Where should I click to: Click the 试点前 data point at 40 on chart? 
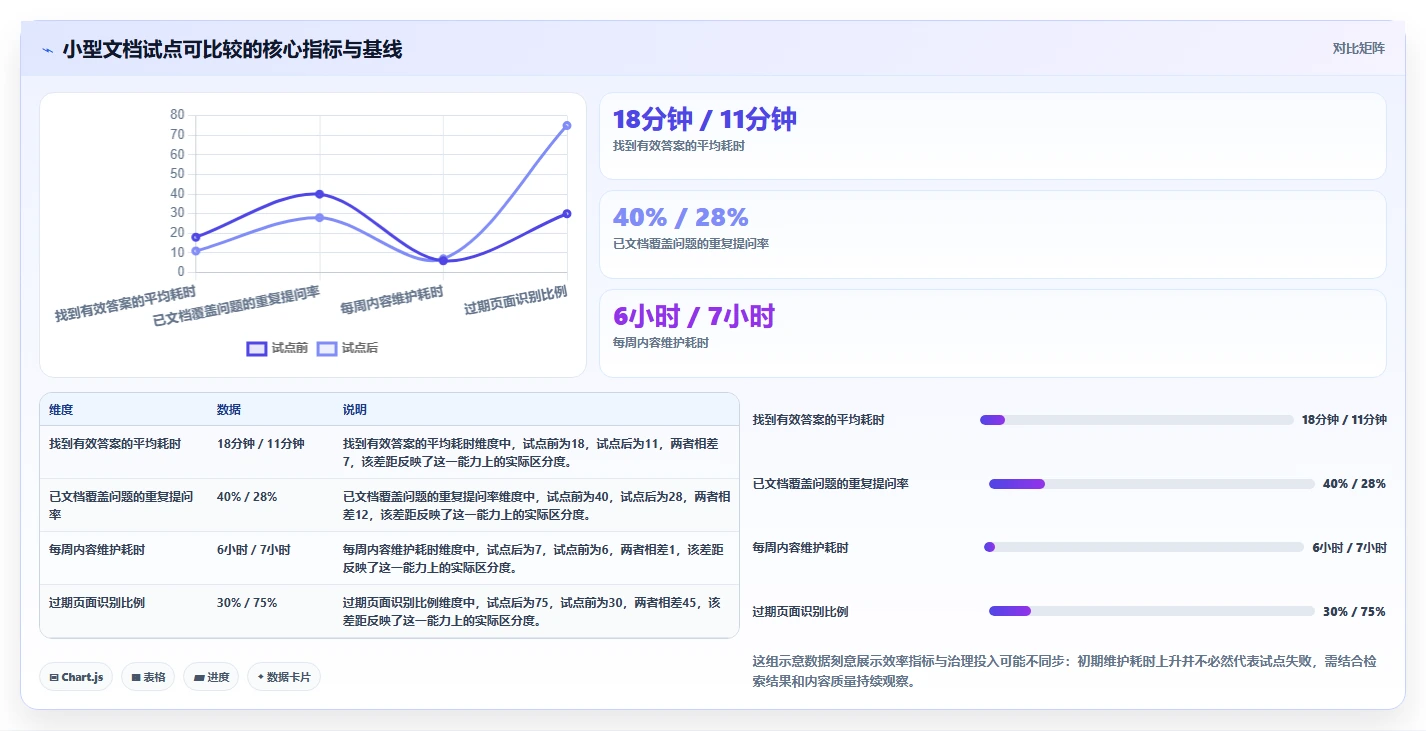[x=320, y=194]
